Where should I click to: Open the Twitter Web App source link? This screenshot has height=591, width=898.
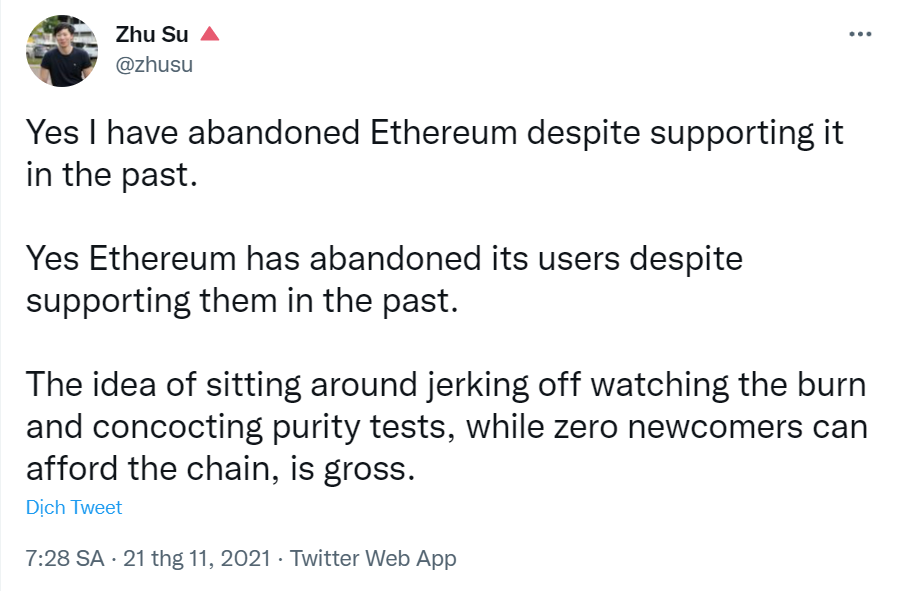[373, 559]
